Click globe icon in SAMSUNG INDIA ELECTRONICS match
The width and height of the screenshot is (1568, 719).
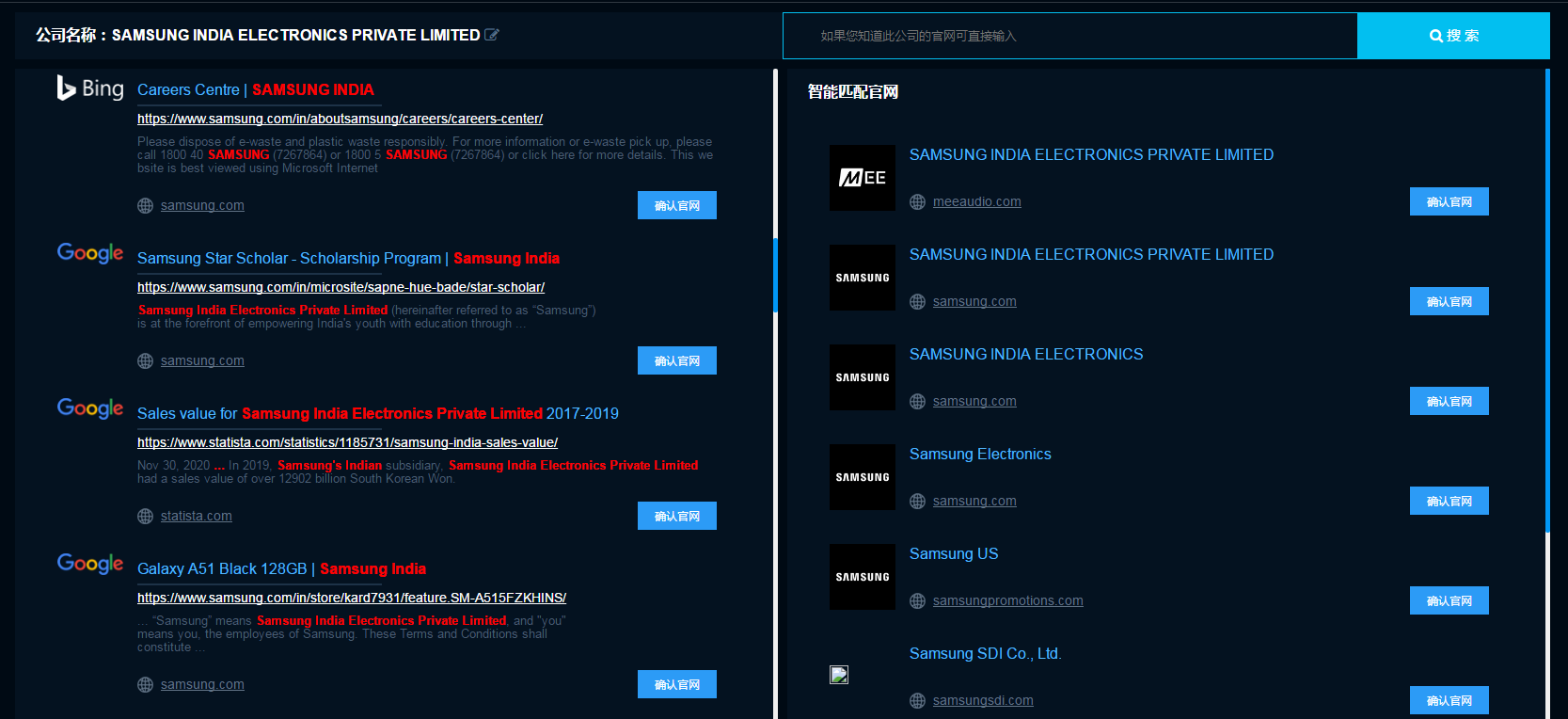pyautogui.click(x=917, y=402)
